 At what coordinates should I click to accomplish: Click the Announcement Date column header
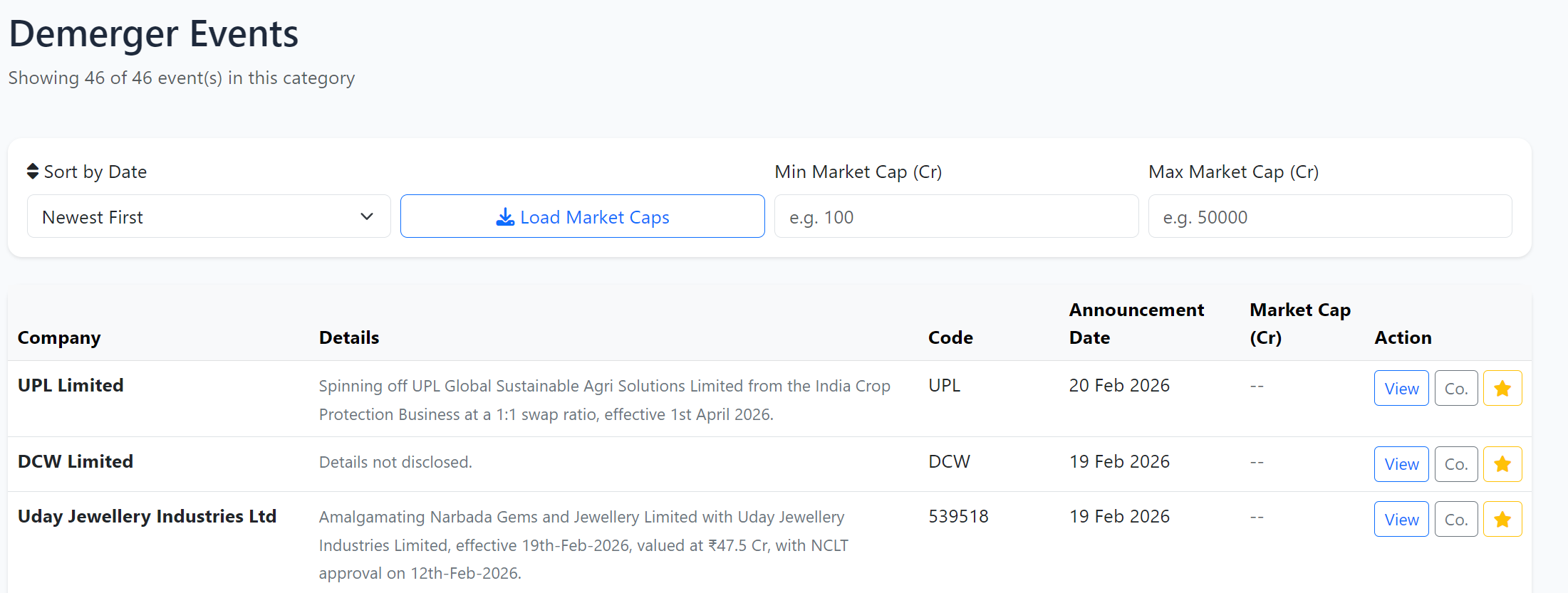point(1136,323)
